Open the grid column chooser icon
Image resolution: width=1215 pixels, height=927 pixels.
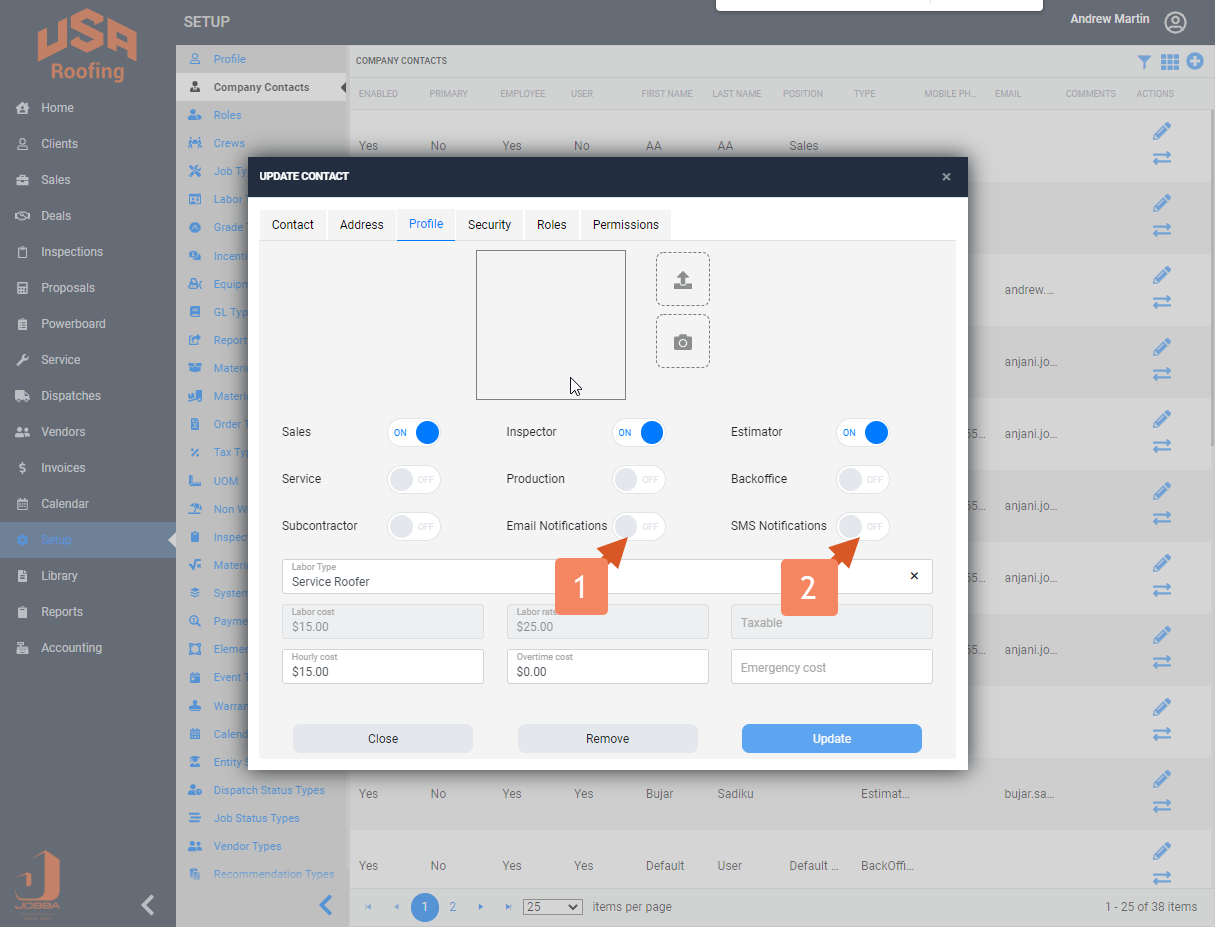coord(1169,62)
